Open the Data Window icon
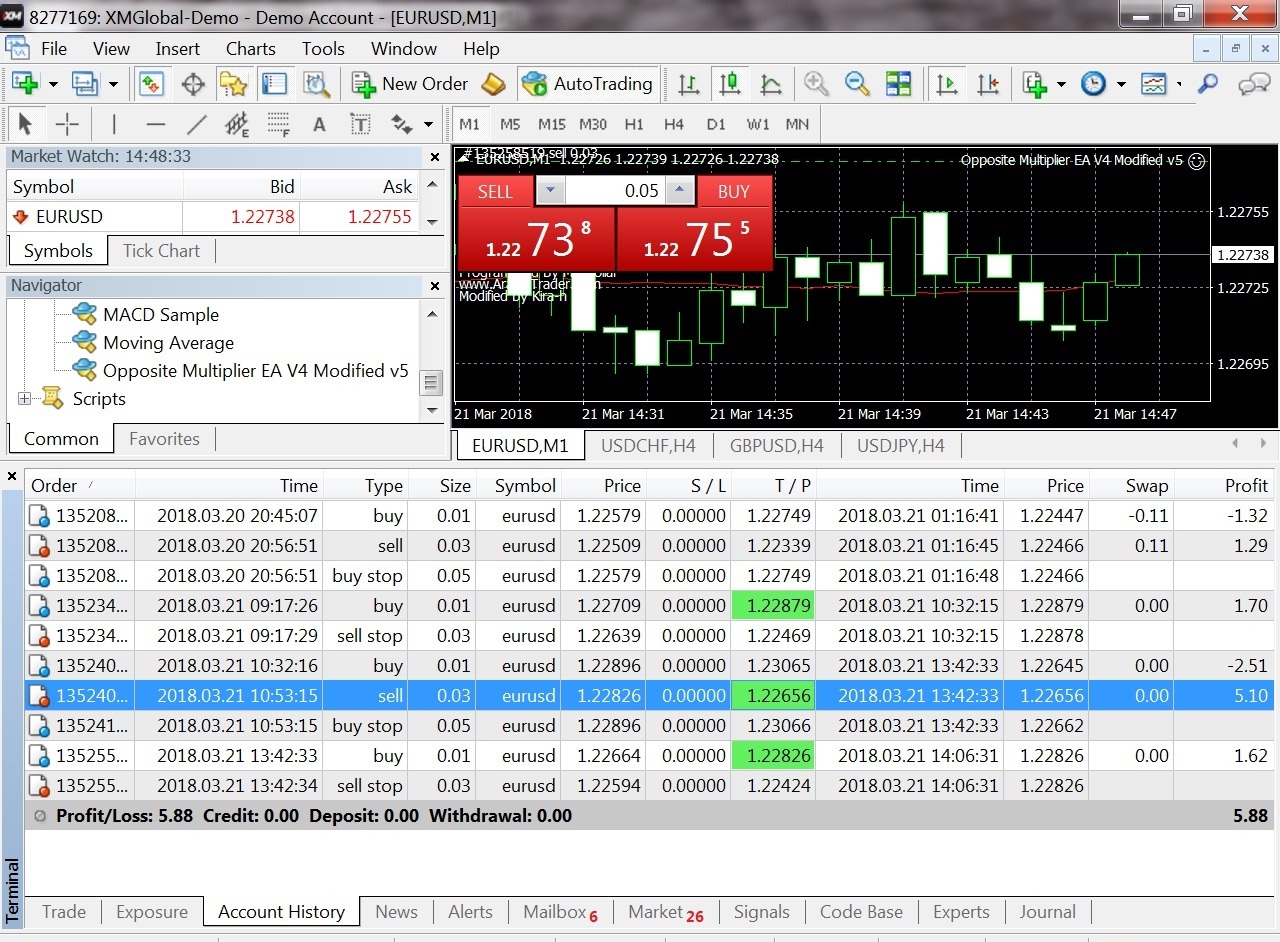The width and height of the screenshot is (1280, 942). point(193,84)
